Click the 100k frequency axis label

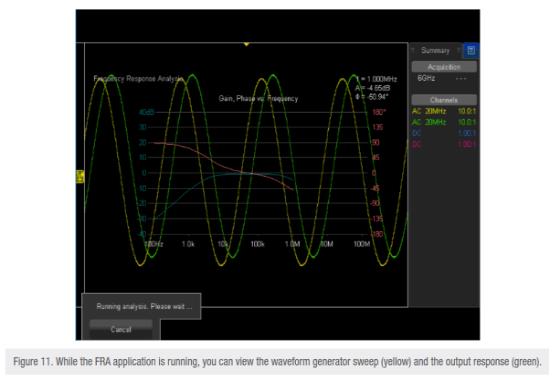click(257, 244)
